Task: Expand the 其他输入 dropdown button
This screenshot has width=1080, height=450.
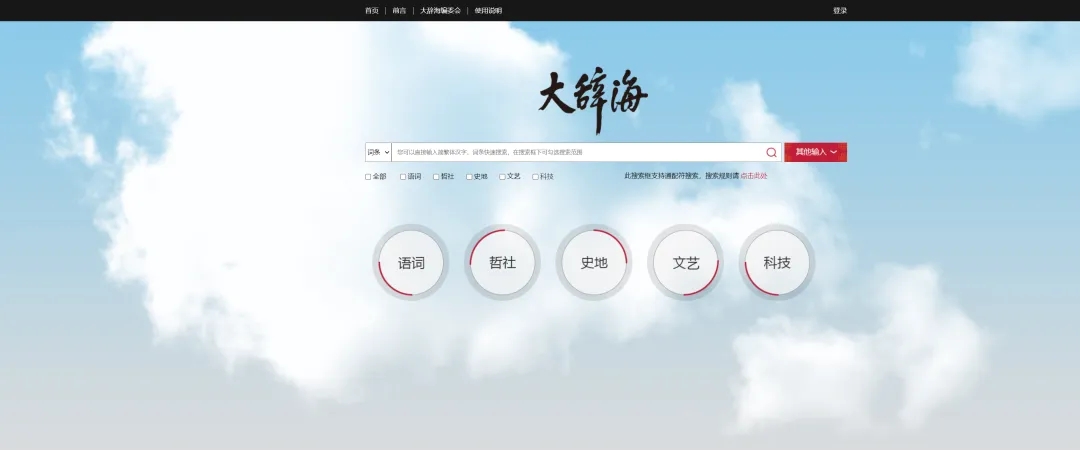Action: pyautogui.click(x=816, y=152)
